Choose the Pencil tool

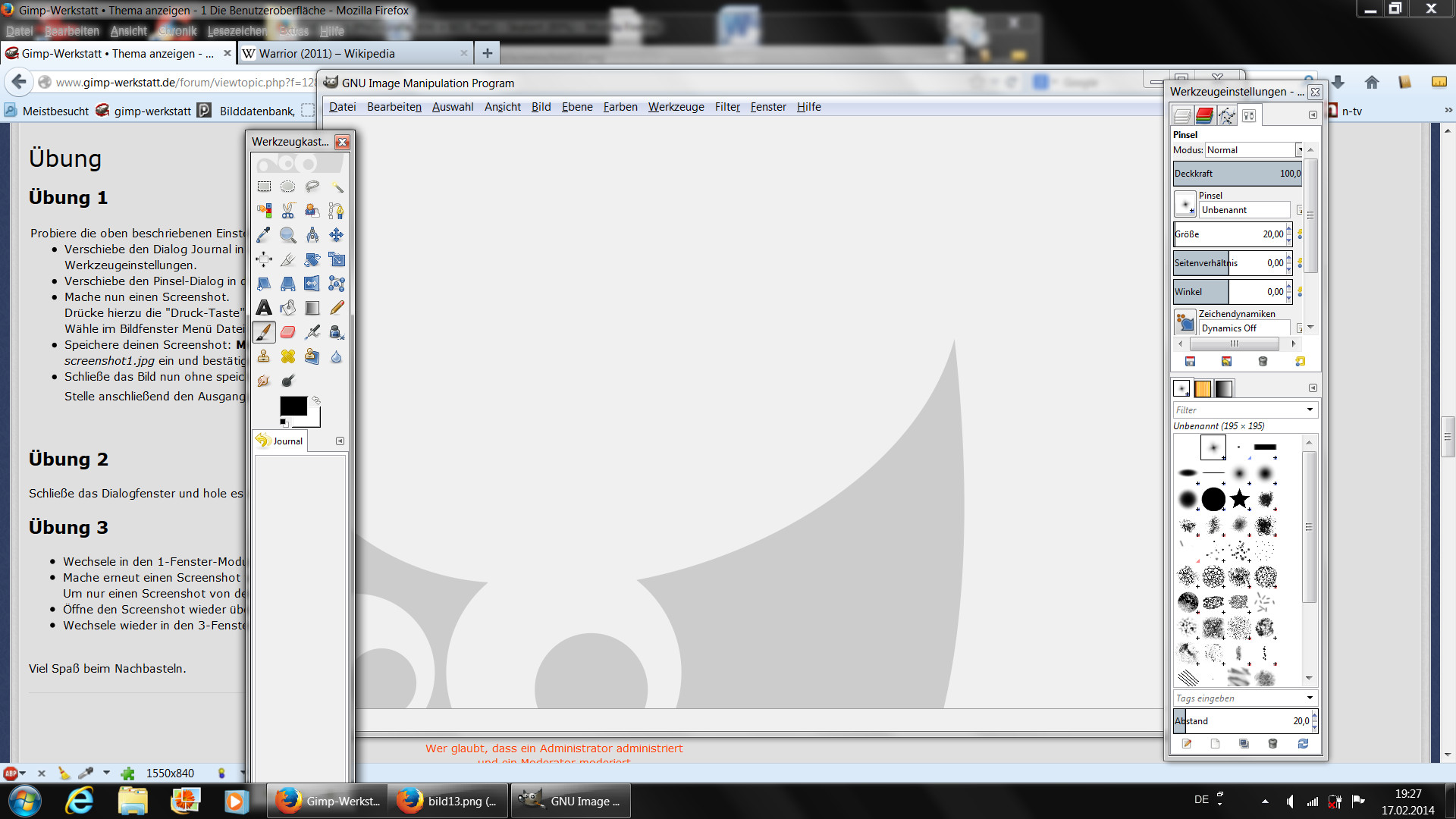[337, 308]
